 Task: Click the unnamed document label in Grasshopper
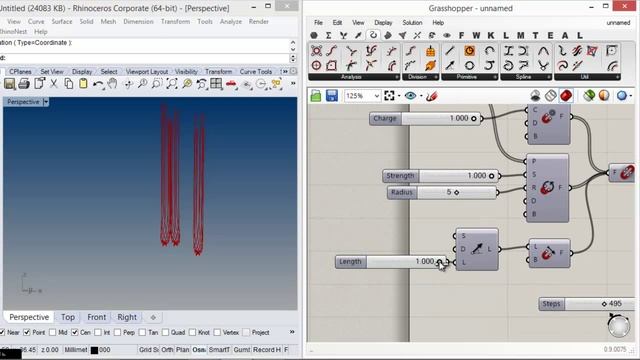coord(618,23)
